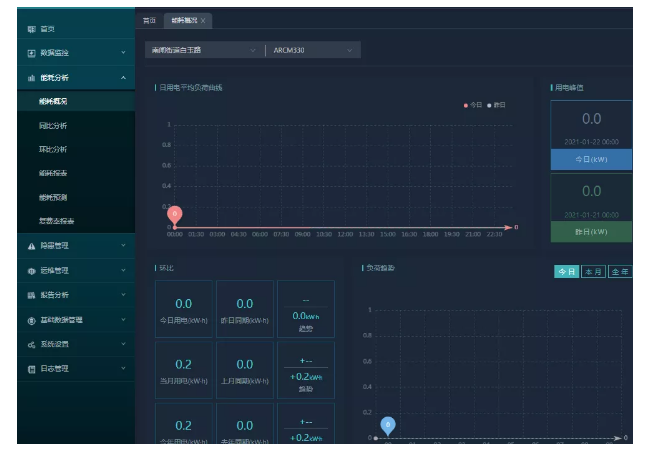Click the 上月同期(kW·h) card
Screen dimensions: 647x456
[245, 370]
